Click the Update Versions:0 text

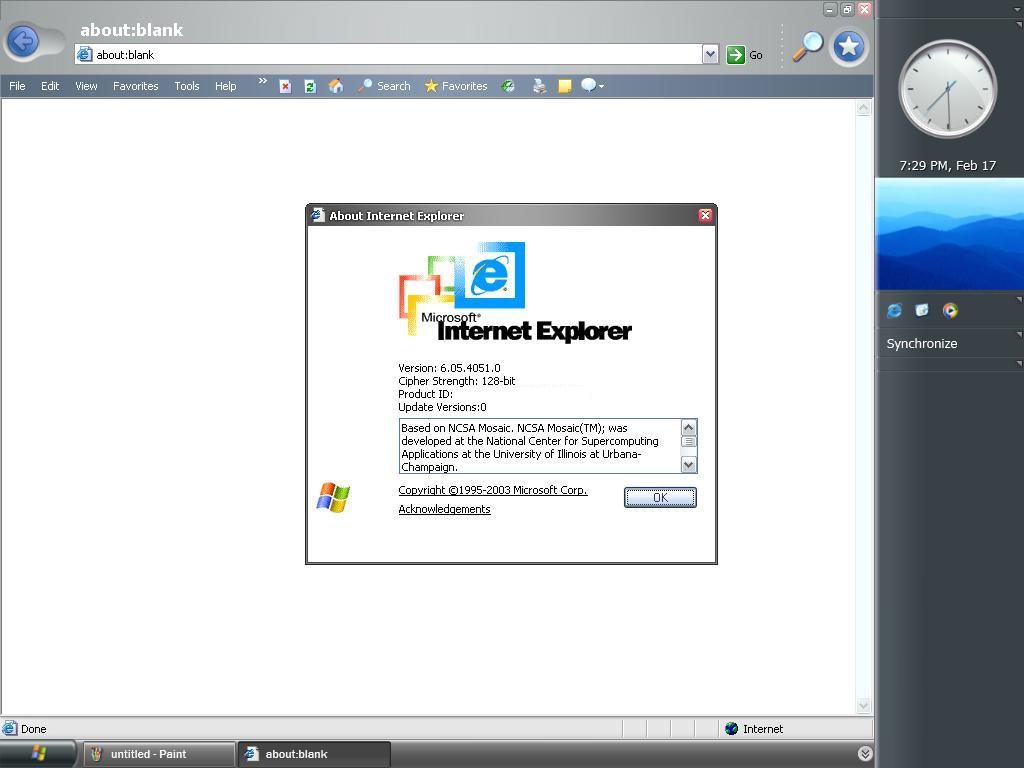tap(442, 407)
